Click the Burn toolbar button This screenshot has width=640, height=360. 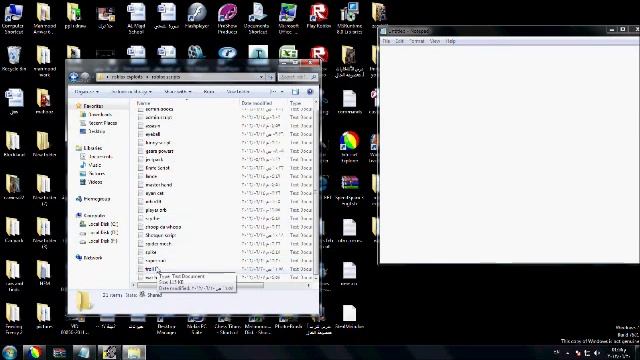(x=209, y=92)
